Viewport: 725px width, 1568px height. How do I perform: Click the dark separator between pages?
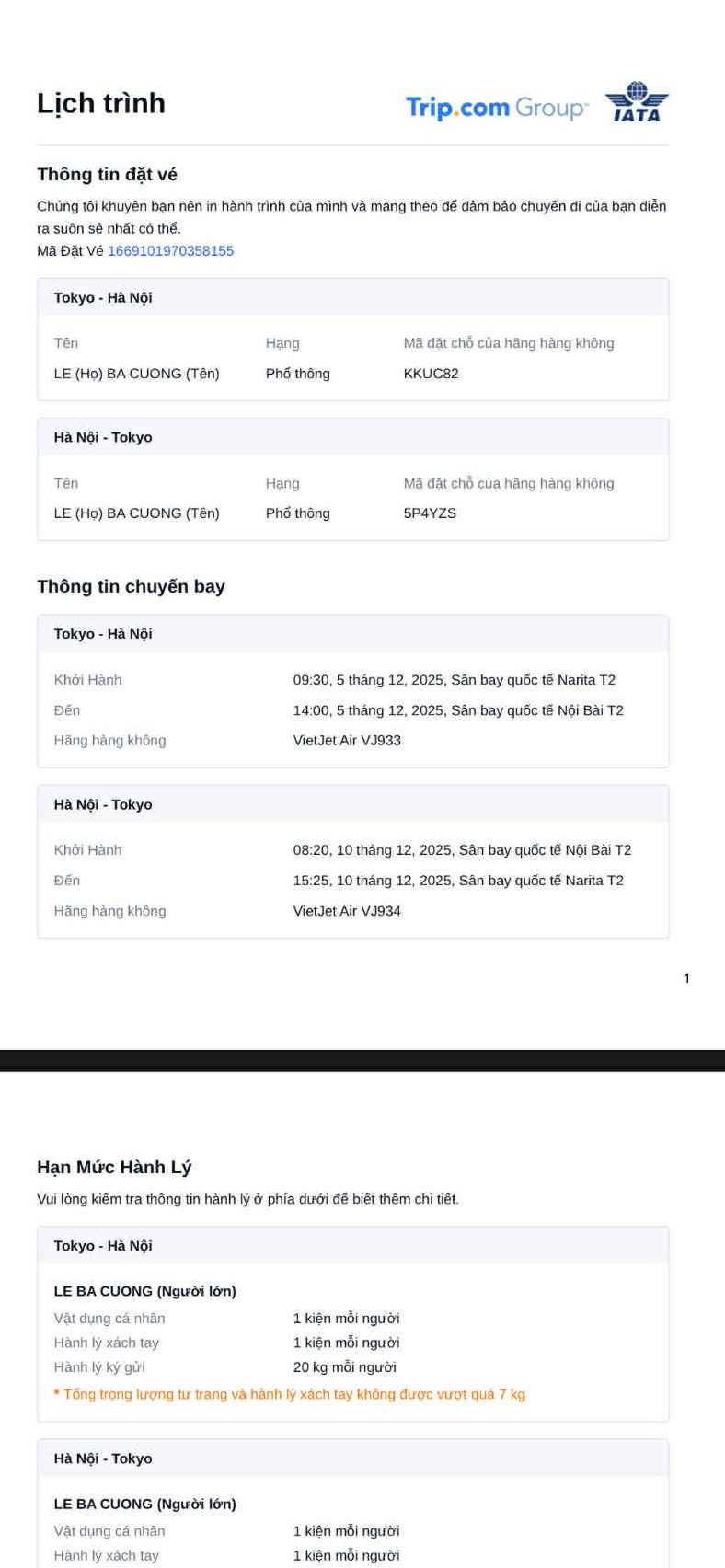click(362, 1060)
